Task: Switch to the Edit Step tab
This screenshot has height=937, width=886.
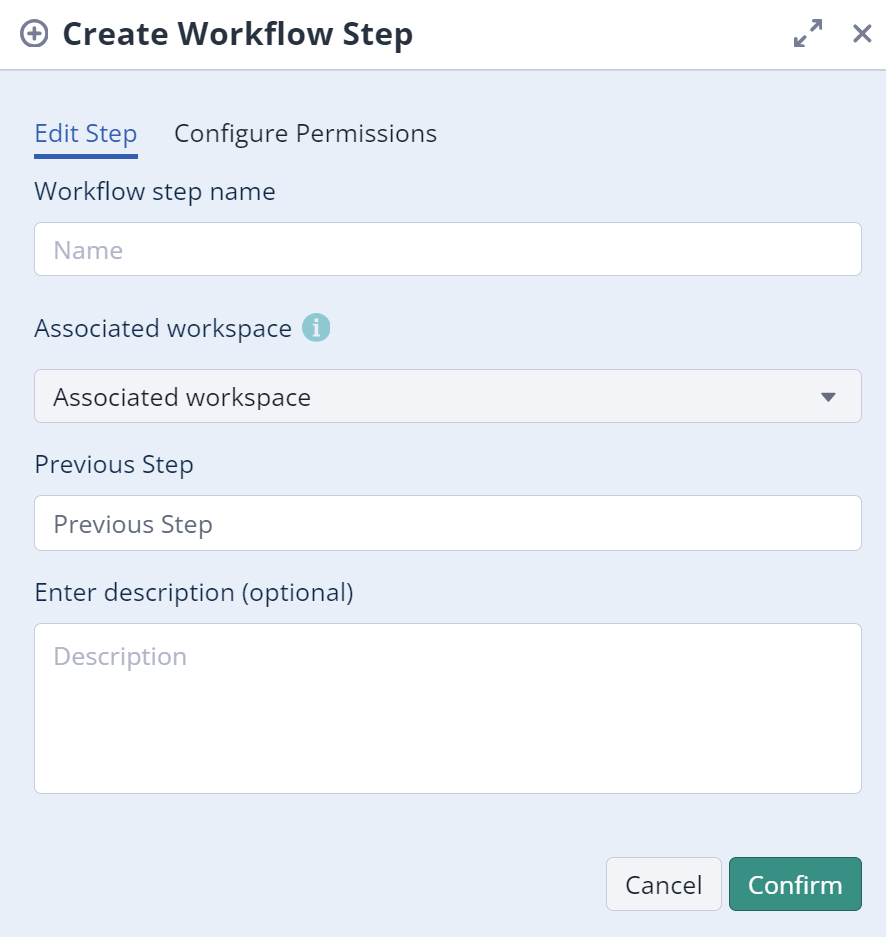Action: 86,134
